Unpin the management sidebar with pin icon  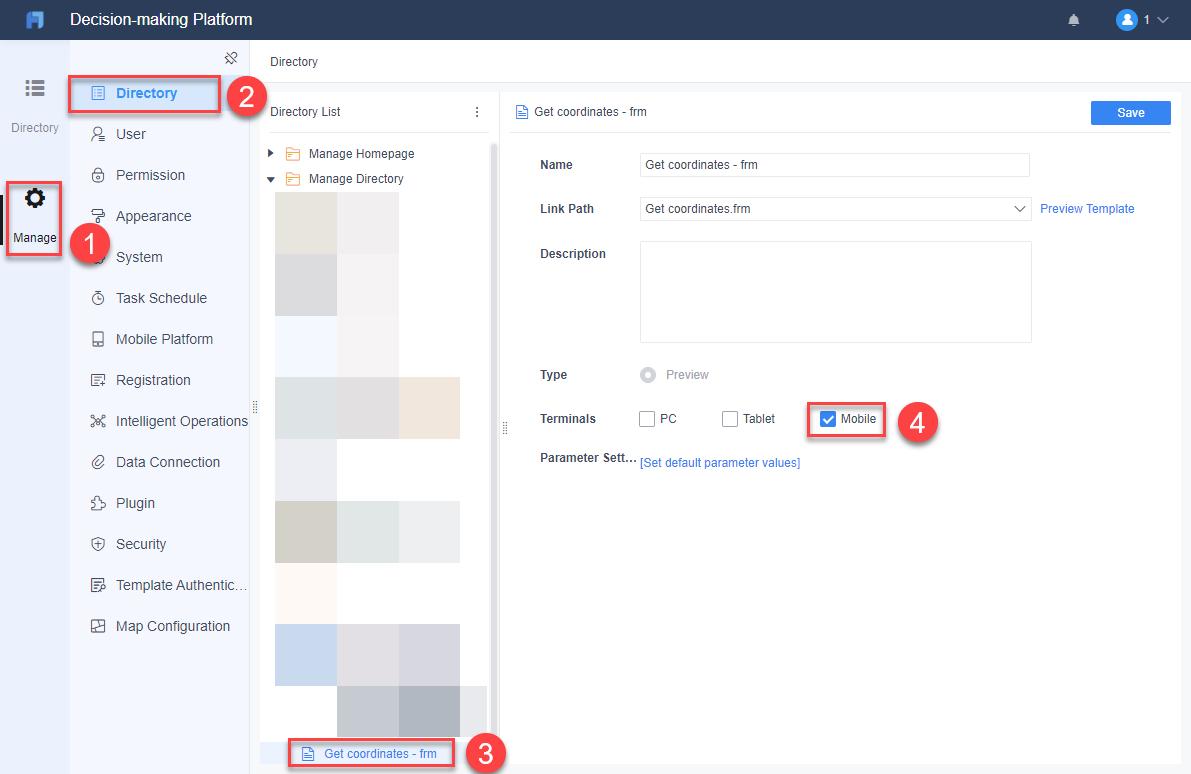pos(231,58)
